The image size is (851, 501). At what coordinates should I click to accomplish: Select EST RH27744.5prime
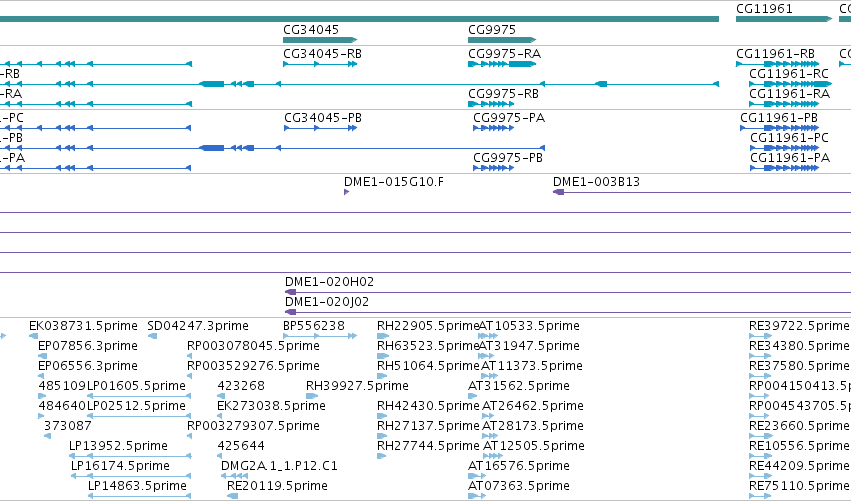[428, 446]
